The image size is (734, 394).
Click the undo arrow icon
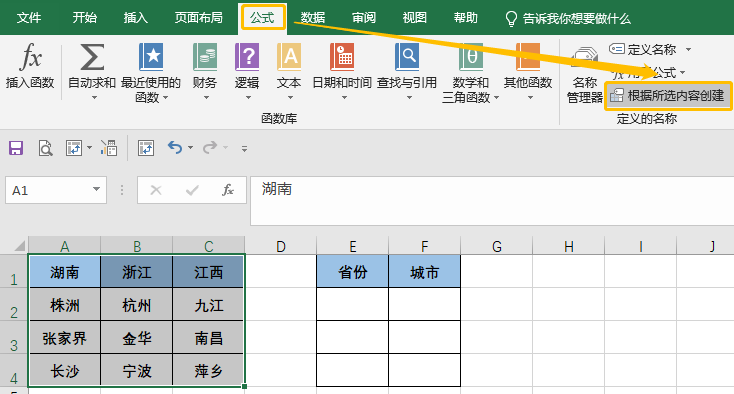click(x=175, y=148)
